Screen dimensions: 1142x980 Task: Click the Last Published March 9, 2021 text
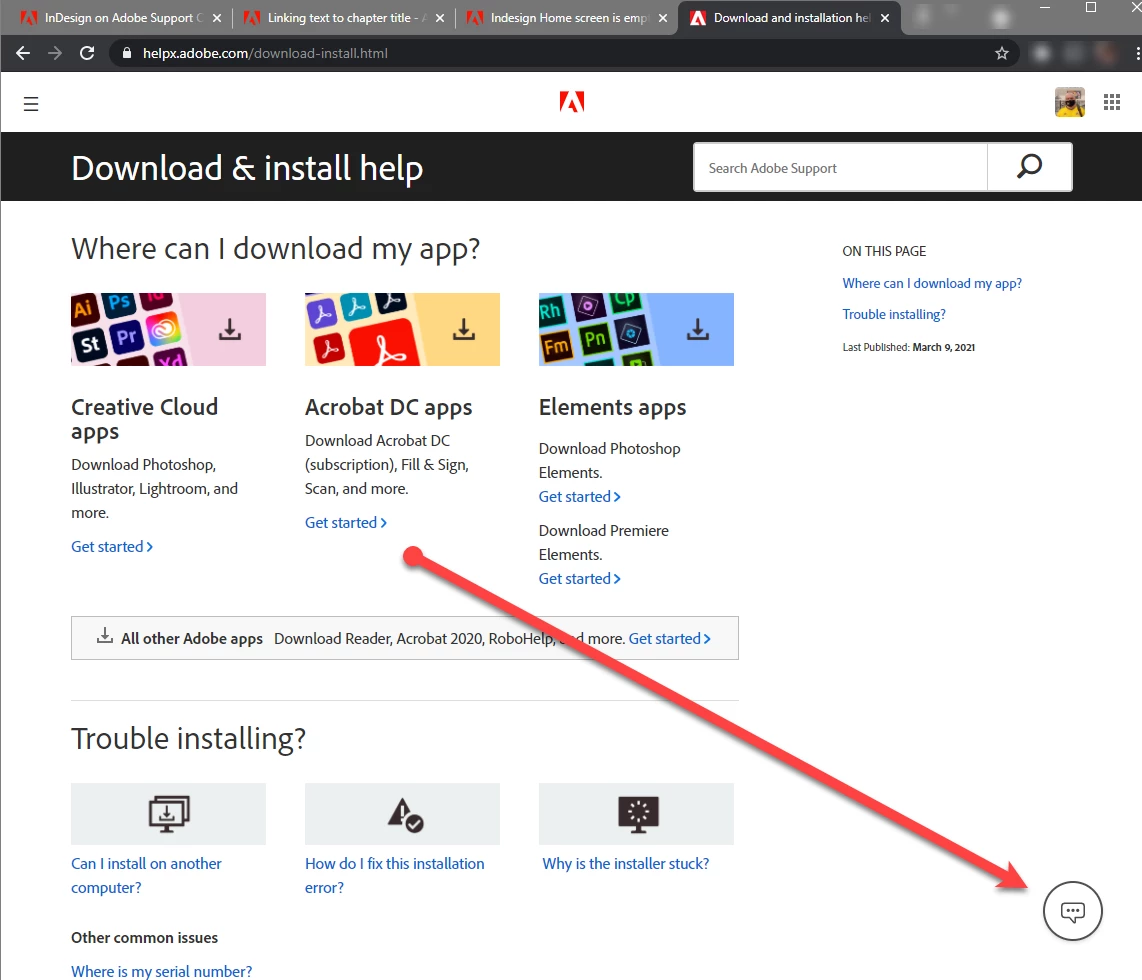click(908, 347)
